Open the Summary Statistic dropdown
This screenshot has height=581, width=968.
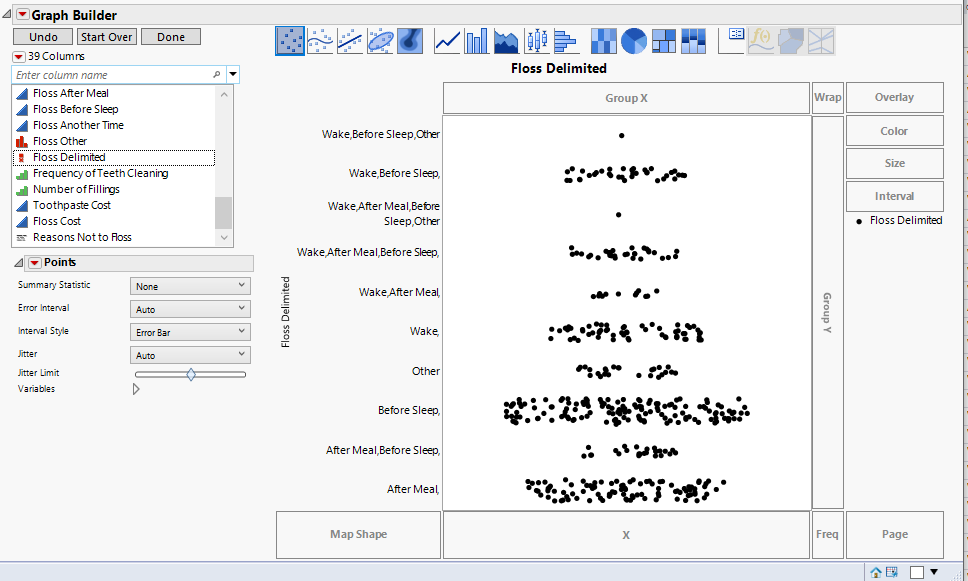click(189, 285)
